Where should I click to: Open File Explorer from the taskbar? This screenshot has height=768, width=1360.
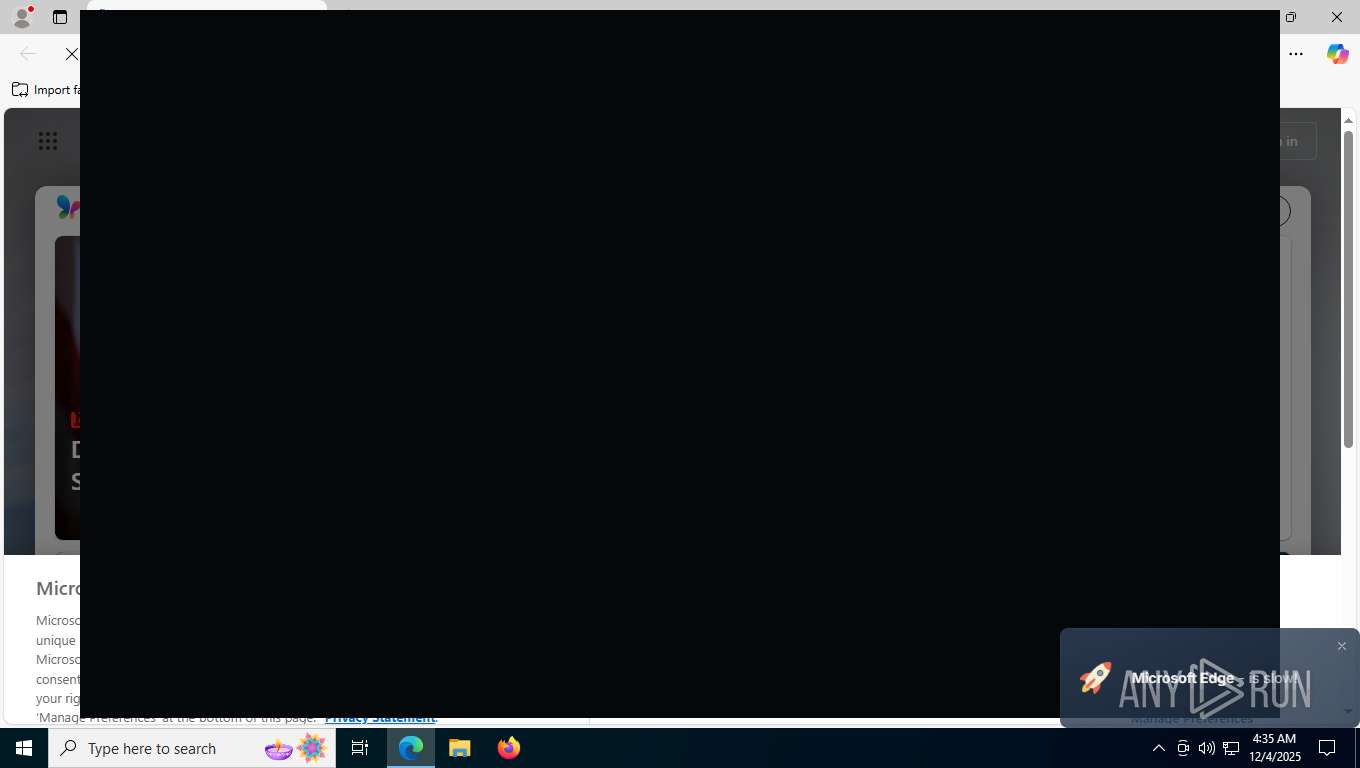[460, 748]
